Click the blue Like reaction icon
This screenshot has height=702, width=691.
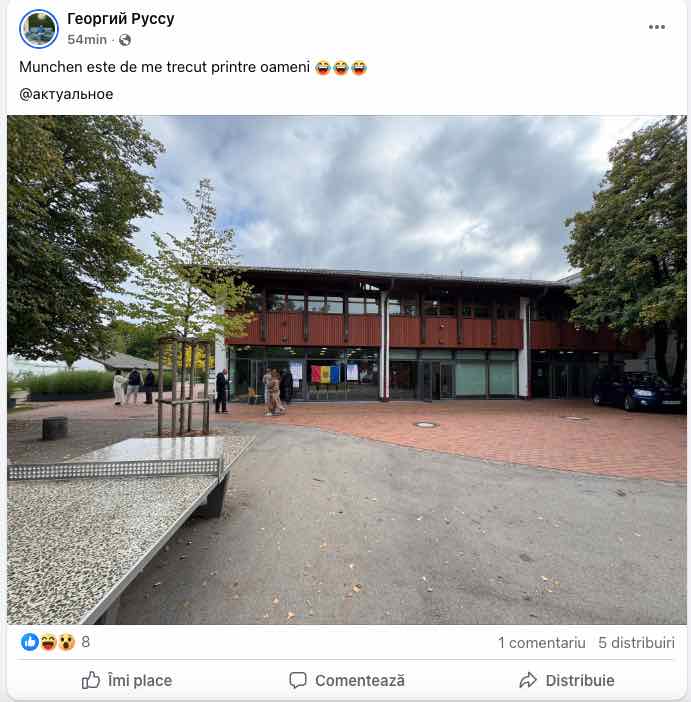tap(30, 642)
